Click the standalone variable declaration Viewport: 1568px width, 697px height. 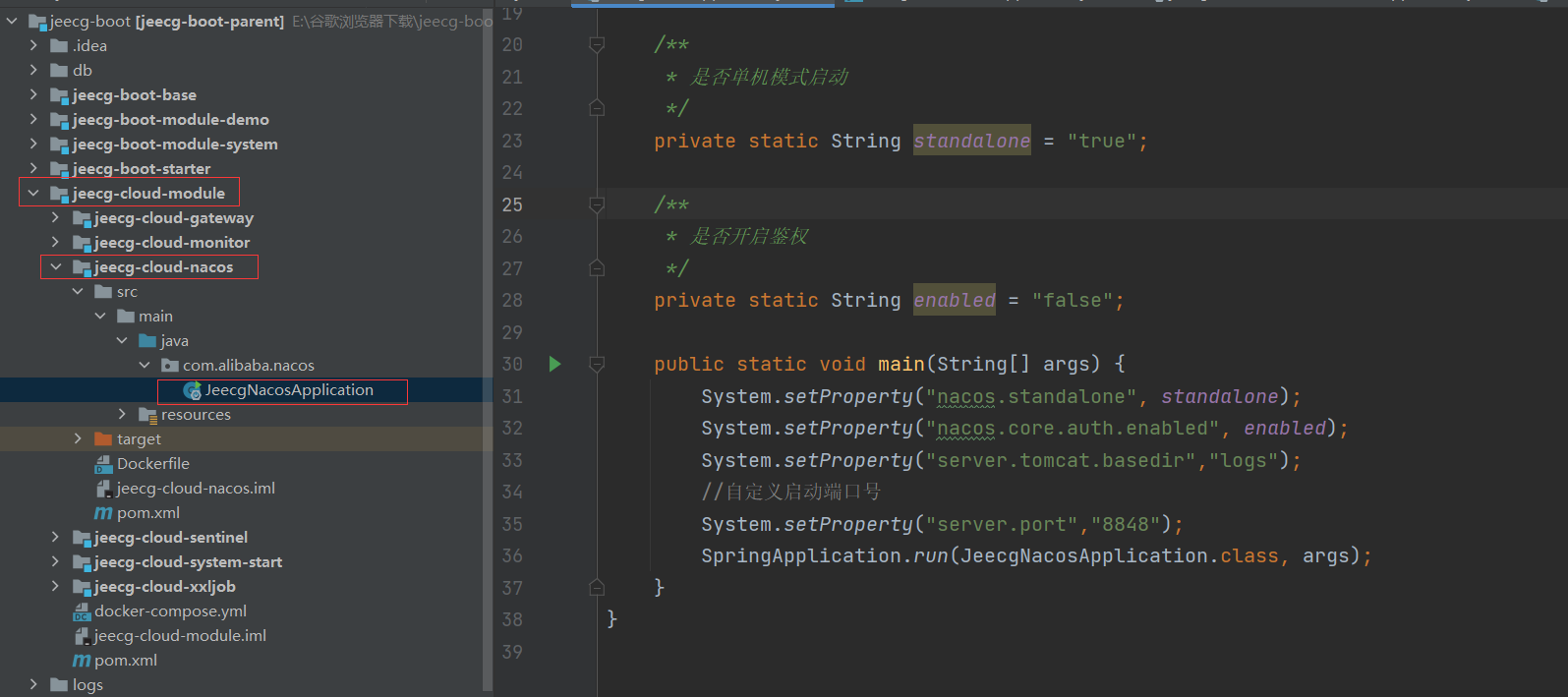972,141
